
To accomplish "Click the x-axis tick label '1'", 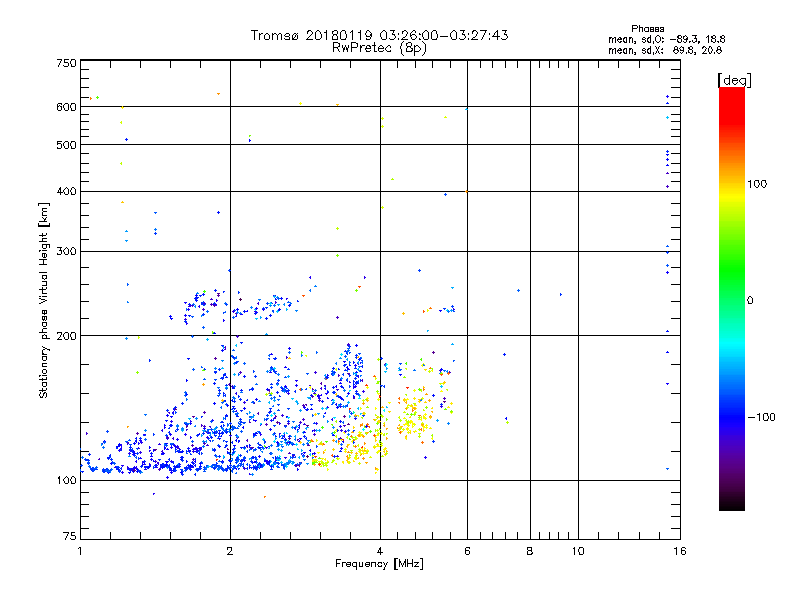I will click(80, 551).
